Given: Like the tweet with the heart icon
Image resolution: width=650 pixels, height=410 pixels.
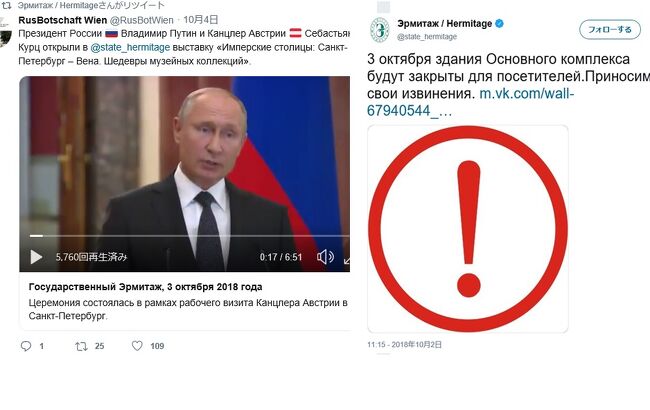Looking at the screenshot, I should click(137, 345).
